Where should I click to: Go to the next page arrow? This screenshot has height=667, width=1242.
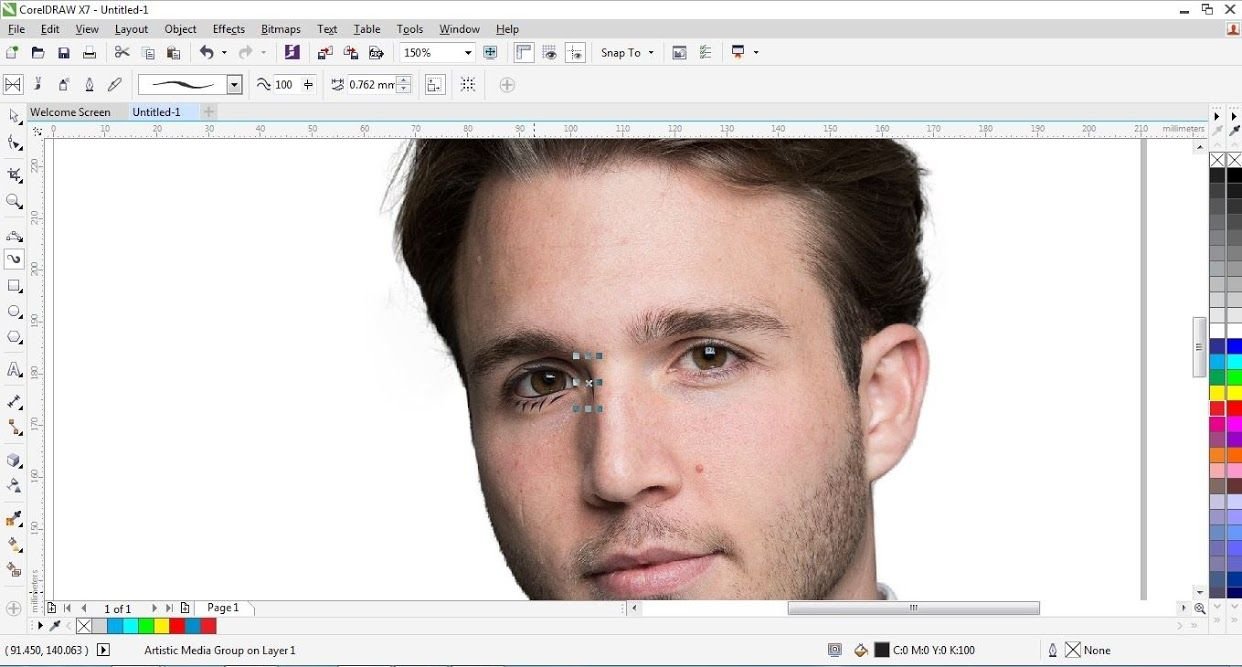[154, 608]
